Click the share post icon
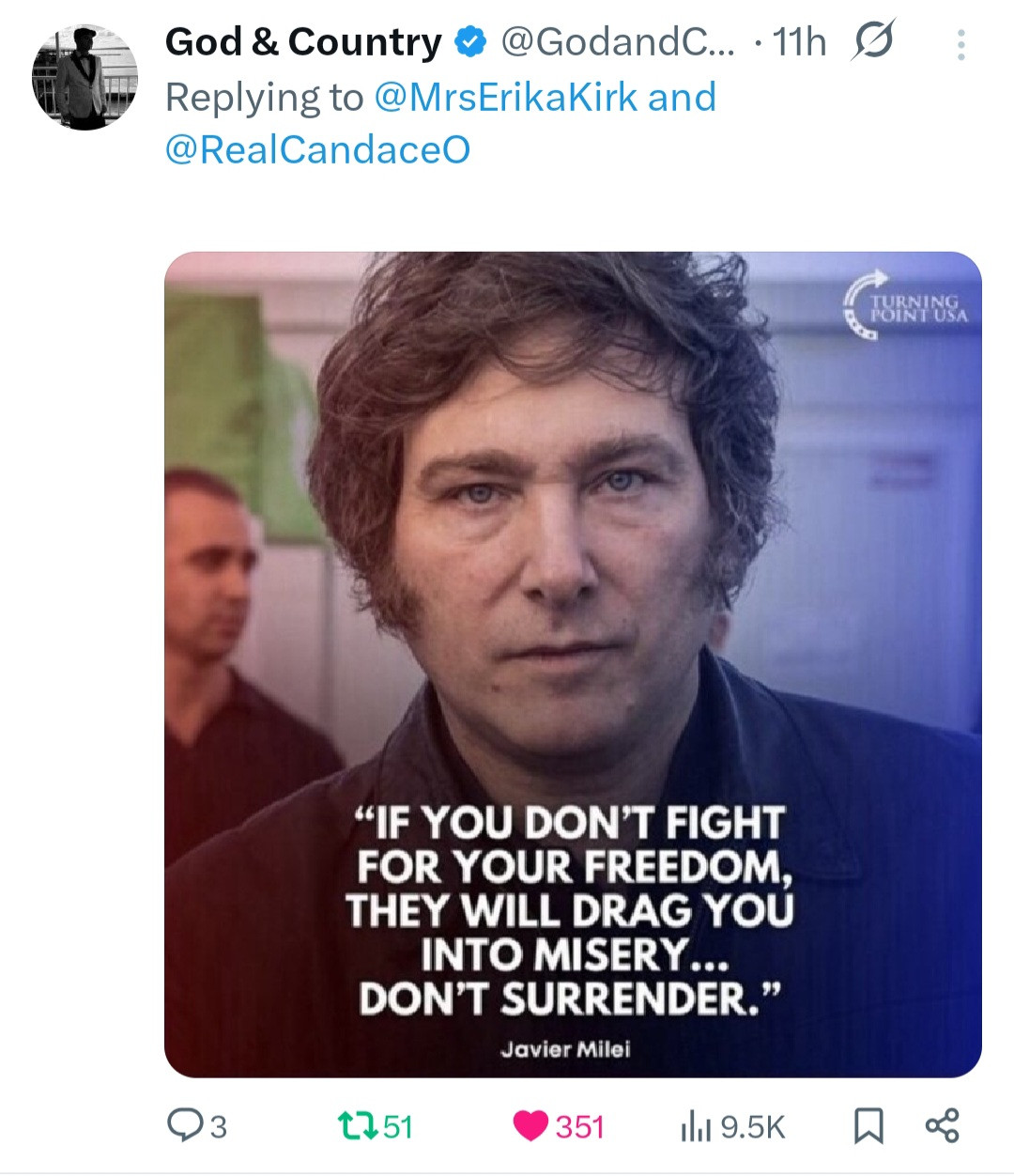 click(943, 1125)
